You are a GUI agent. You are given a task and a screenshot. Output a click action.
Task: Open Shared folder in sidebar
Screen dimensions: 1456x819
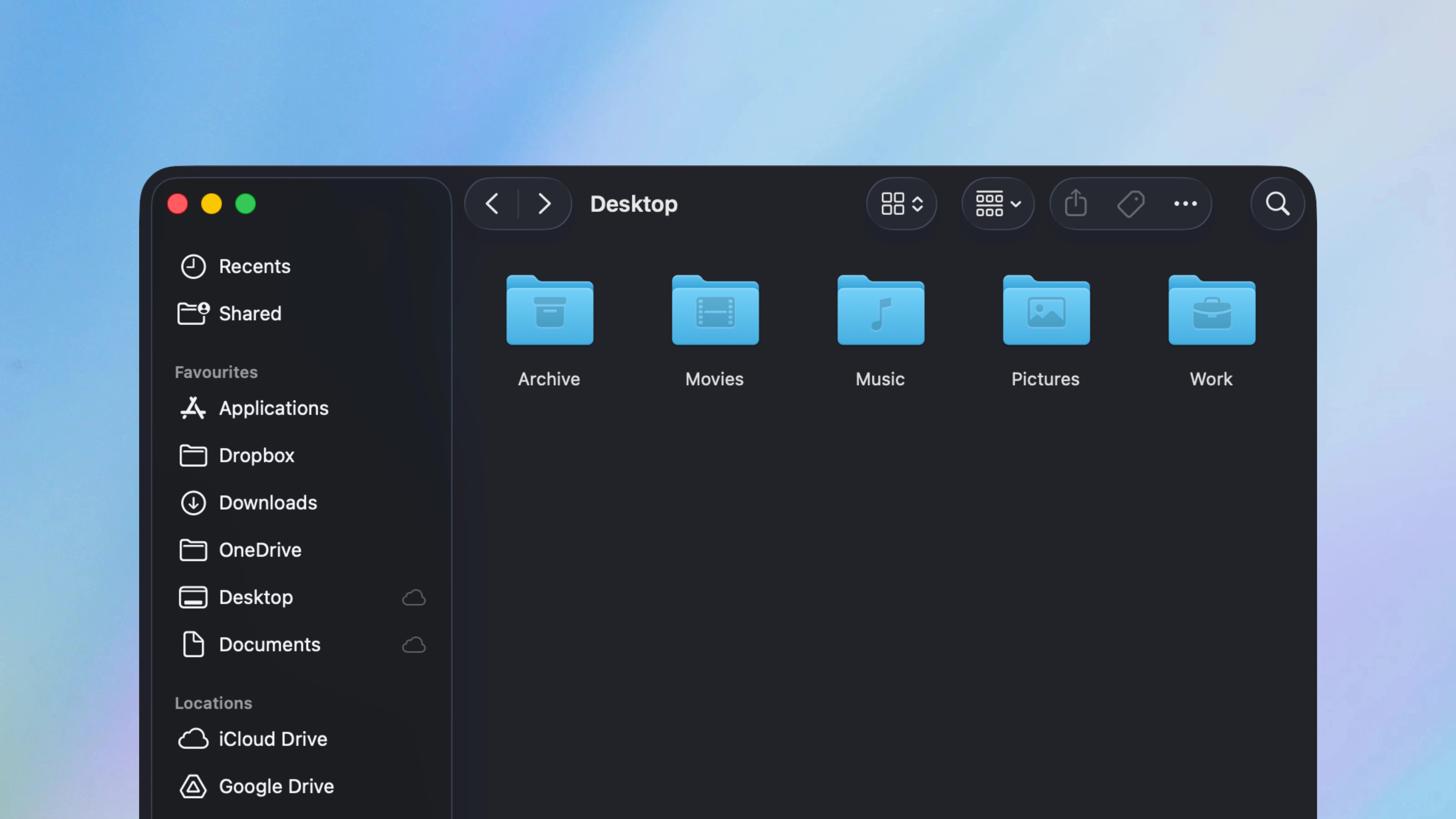click(x=250, y=314)
